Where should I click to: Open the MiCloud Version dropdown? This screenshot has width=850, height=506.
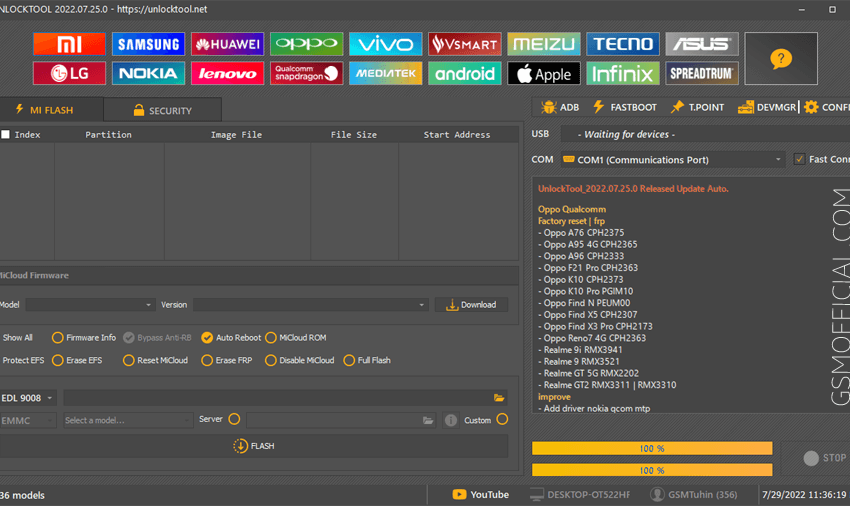[310, 305]
